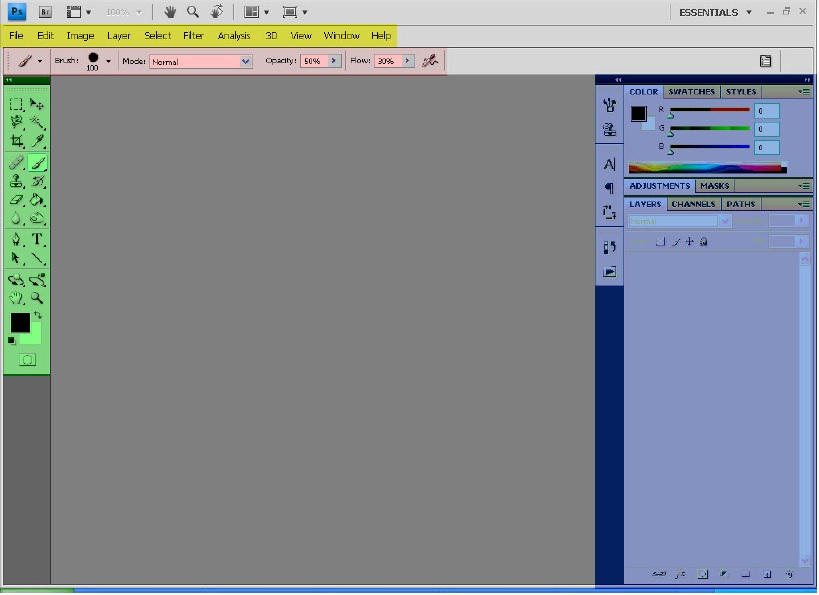Swap foreground and background colors
The width and height of the screenshot is (819, 595).
38,316
